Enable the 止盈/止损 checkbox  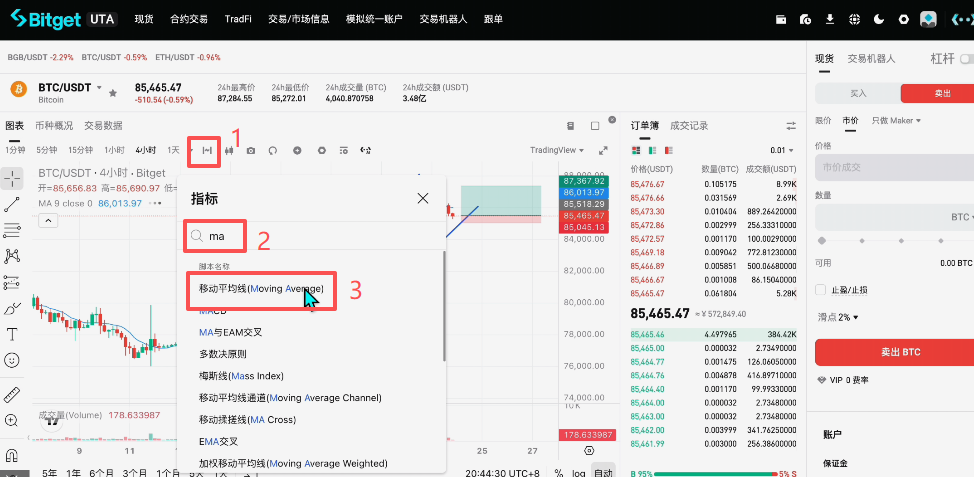821,290
